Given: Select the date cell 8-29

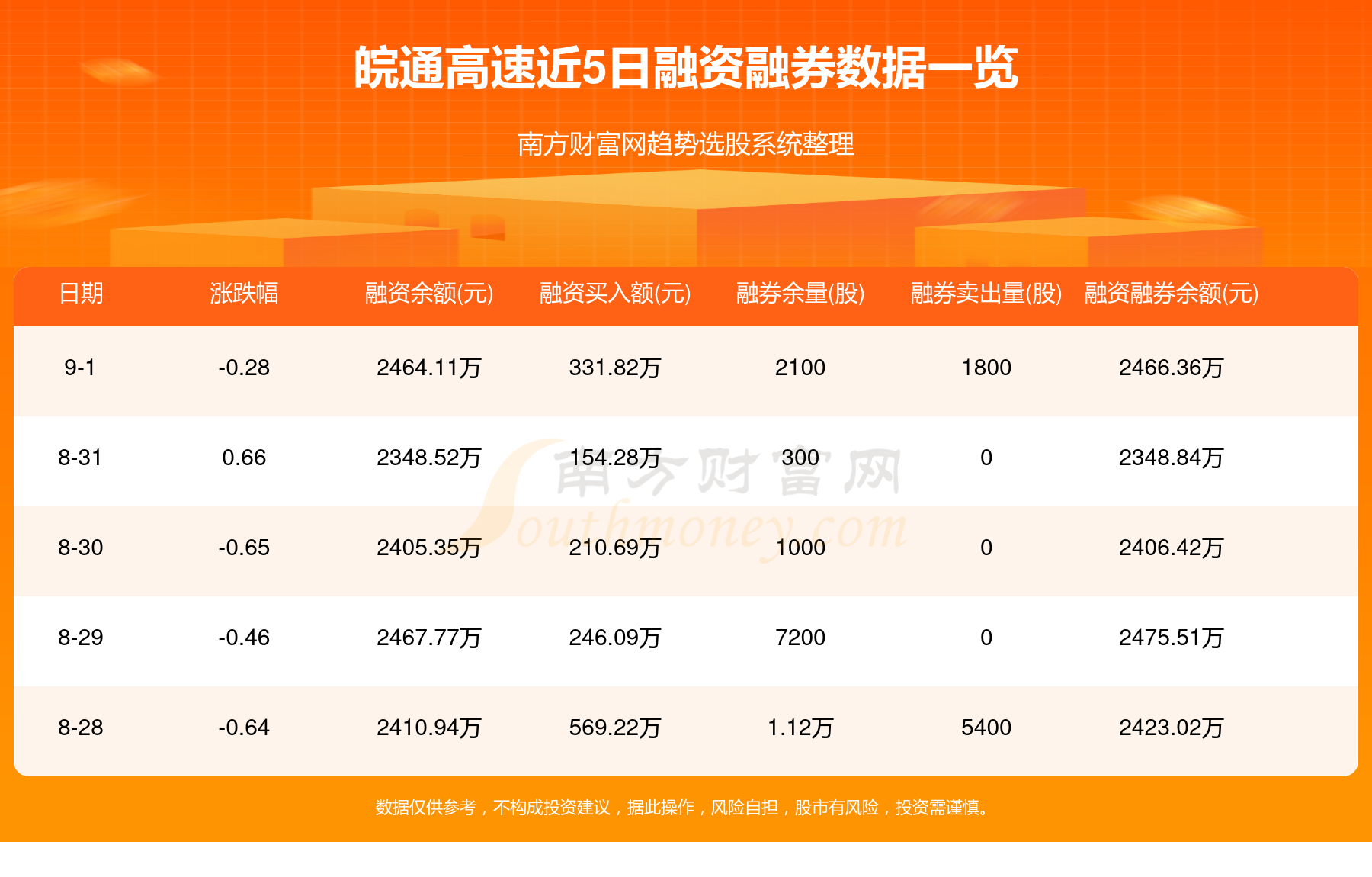Looking at the screenshot, I should click(80, 638).
